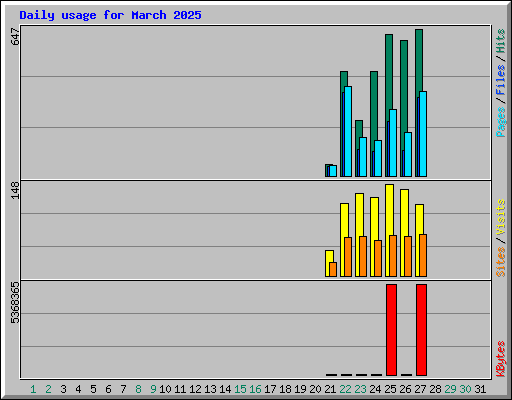This screenshot has width=512, height=400.
Task: Click the Visits legend label
Action: pyautogui.click(x=500, y=217)
